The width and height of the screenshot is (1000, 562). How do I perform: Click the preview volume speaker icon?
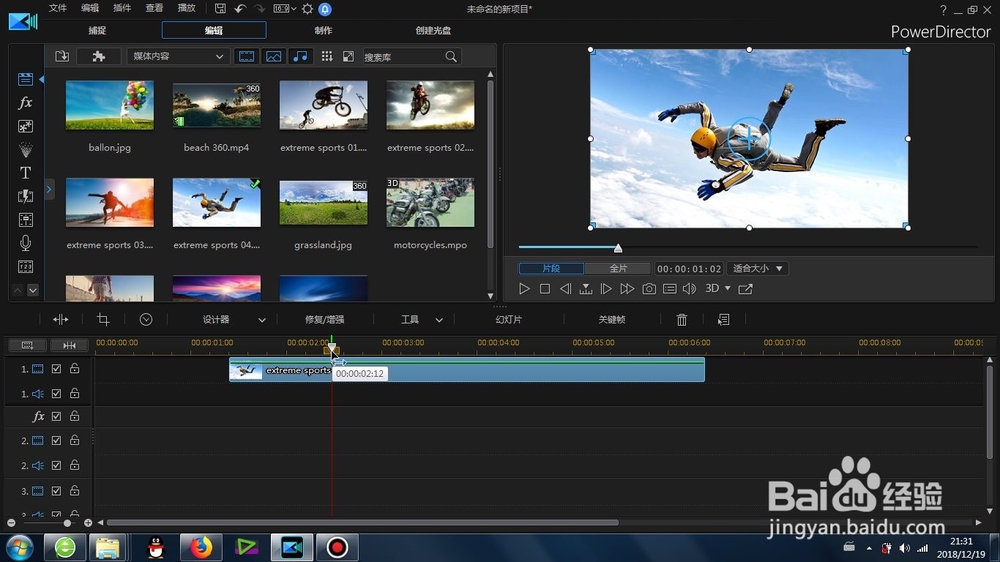point(689,289)
